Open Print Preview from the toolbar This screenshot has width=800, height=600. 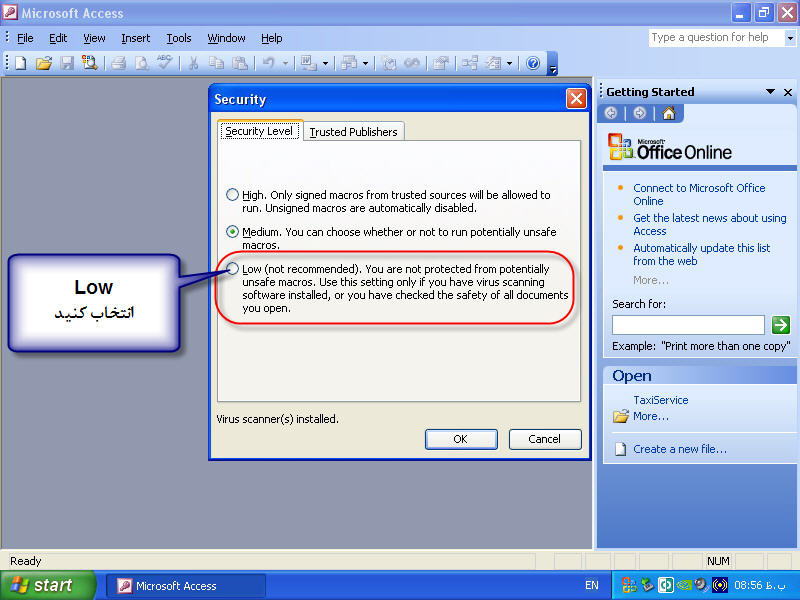pos(141,63)
